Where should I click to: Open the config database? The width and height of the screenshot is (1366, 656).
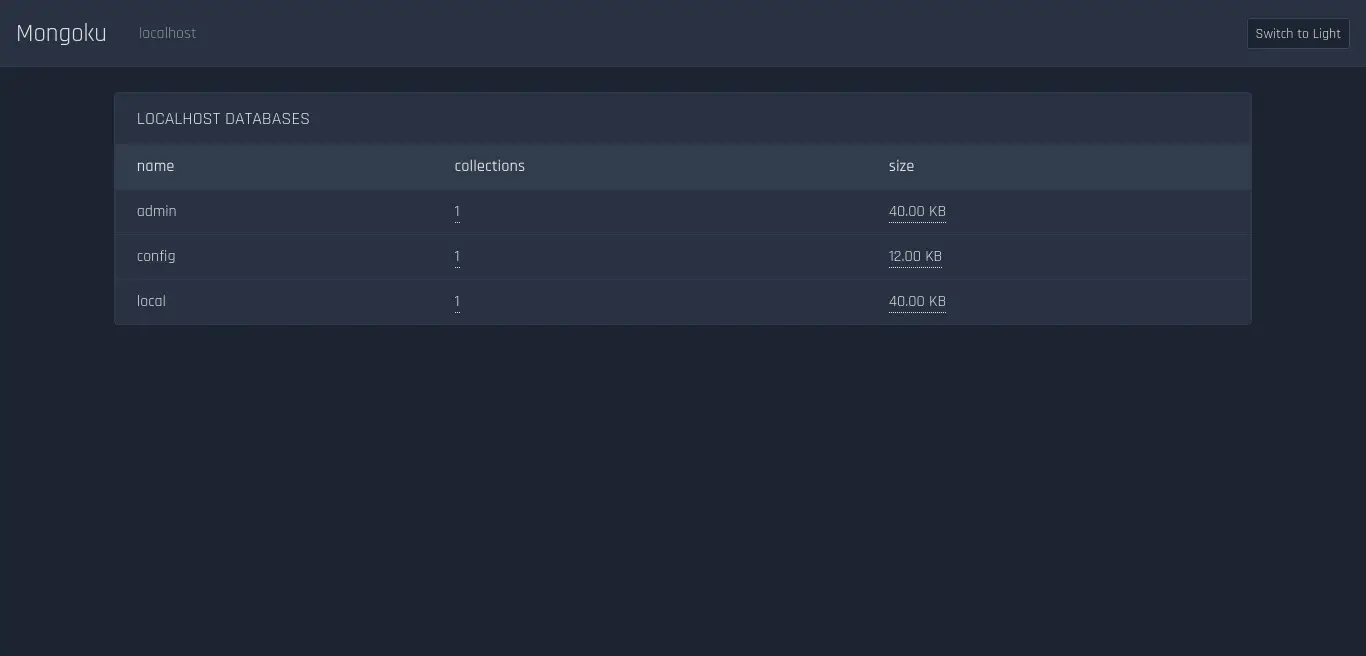(x=156, y=256)
